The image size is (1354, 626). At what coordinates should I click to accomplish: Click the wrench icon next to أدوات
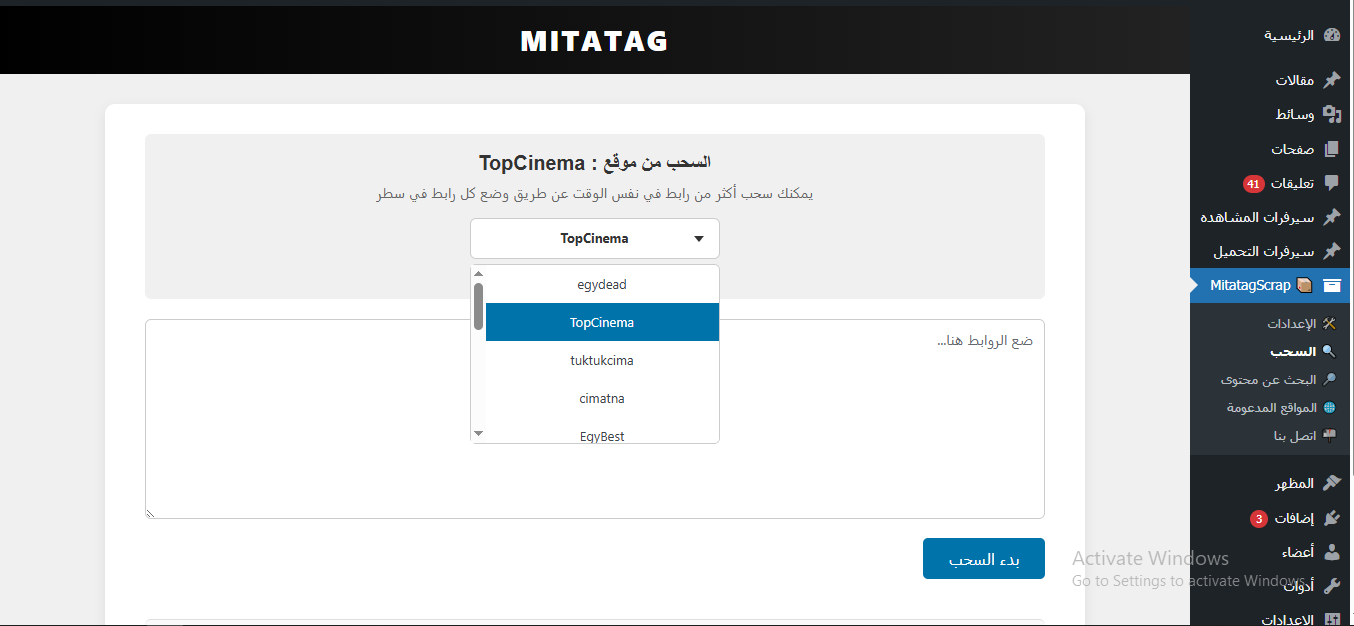[1331, 586]
